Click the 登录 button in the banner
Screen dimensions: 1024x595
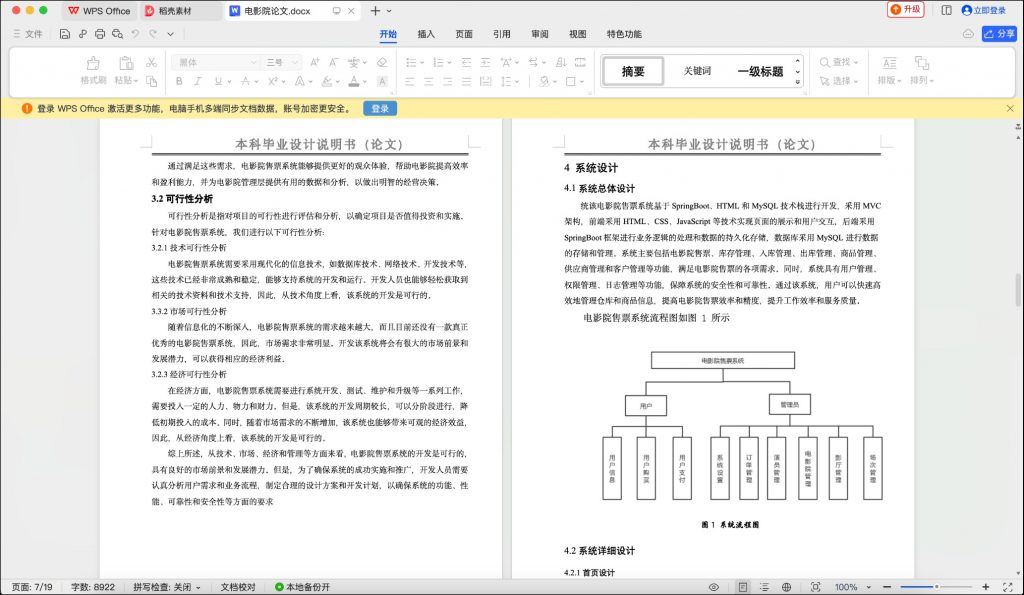pyautogui.click(x=379, y=108)
